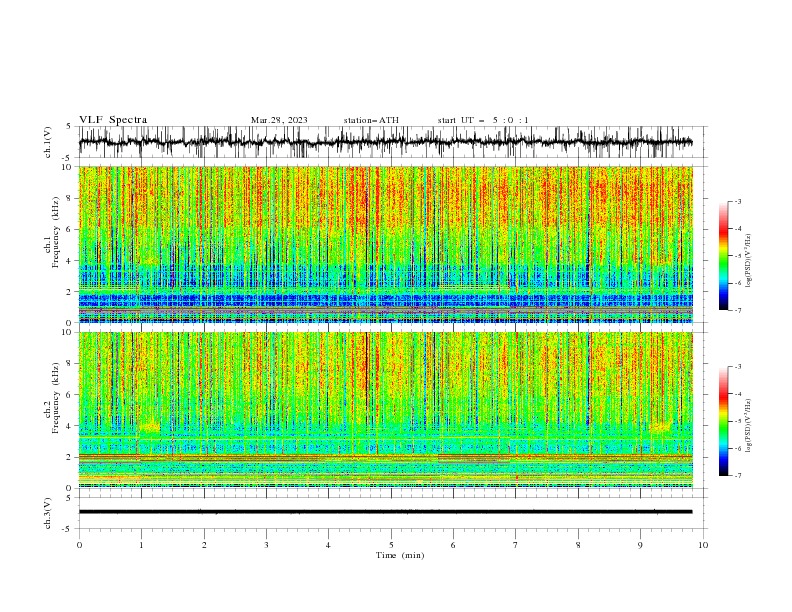This screenshot has height=612, width=792.
Task: Click time axis tick label "9"
Action: coord(640,545)
